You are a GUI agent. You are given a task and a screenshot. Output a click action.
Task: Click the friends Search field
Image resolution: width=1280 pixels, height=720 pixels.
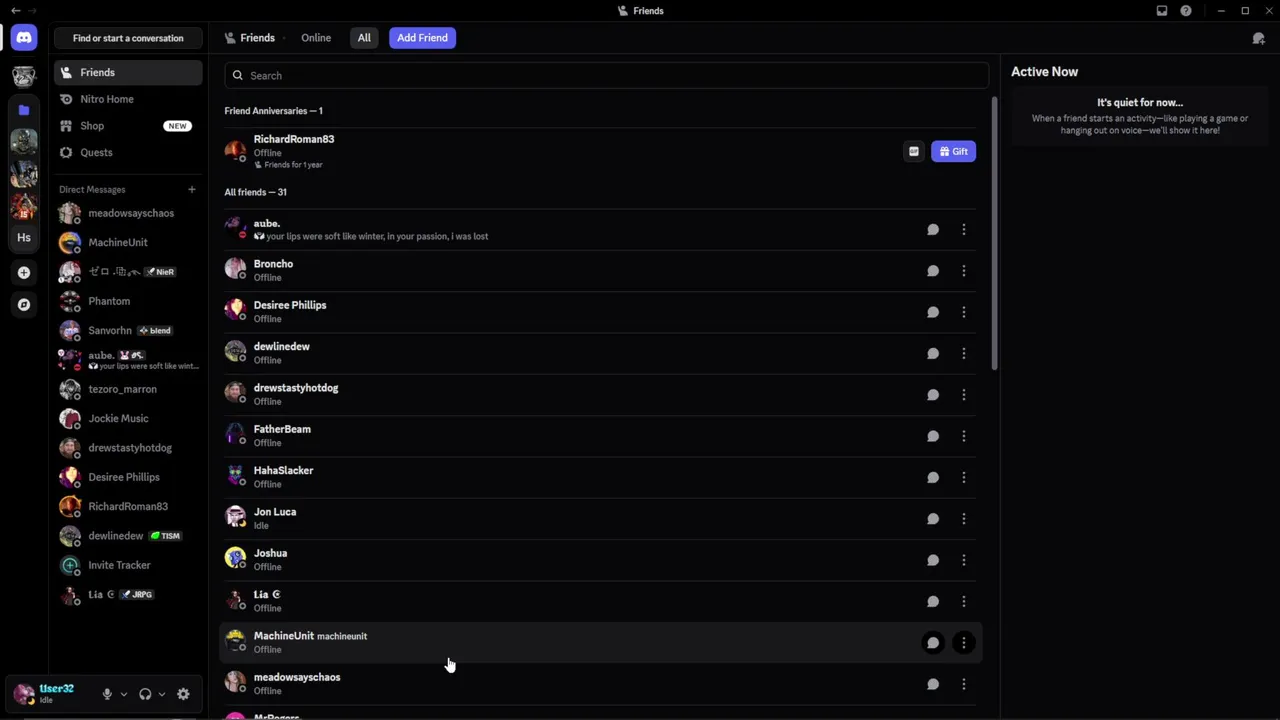pos(606,75)
